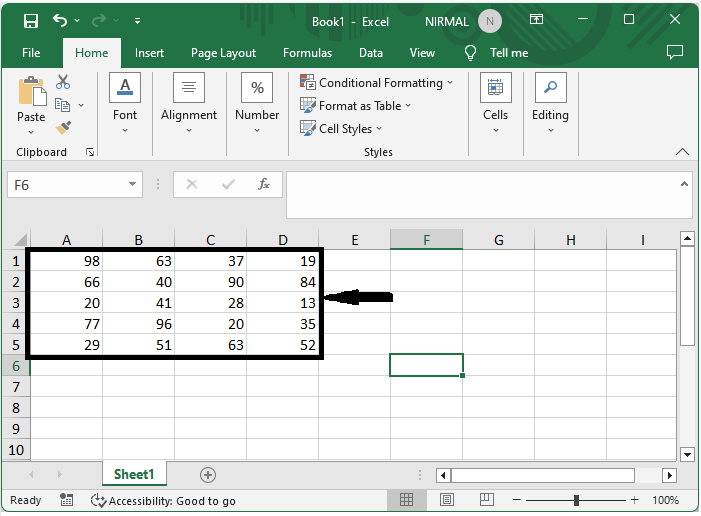This screenshot has width=701, height=516.
Task: Open the Copy dropdown arrow
Action: coord(81,106)
